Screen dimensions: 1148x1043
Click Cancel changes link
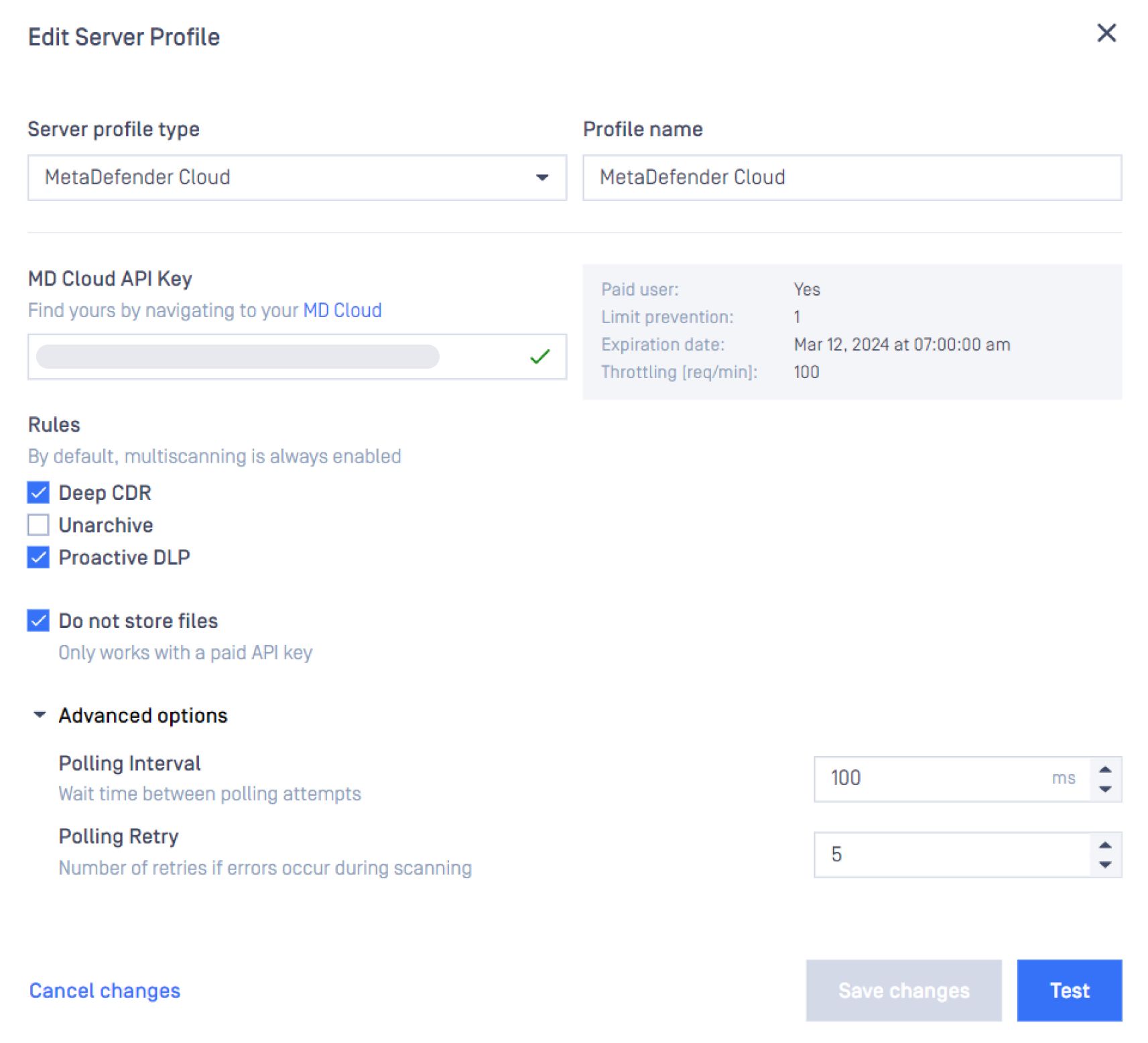click(x=105, y=991)
